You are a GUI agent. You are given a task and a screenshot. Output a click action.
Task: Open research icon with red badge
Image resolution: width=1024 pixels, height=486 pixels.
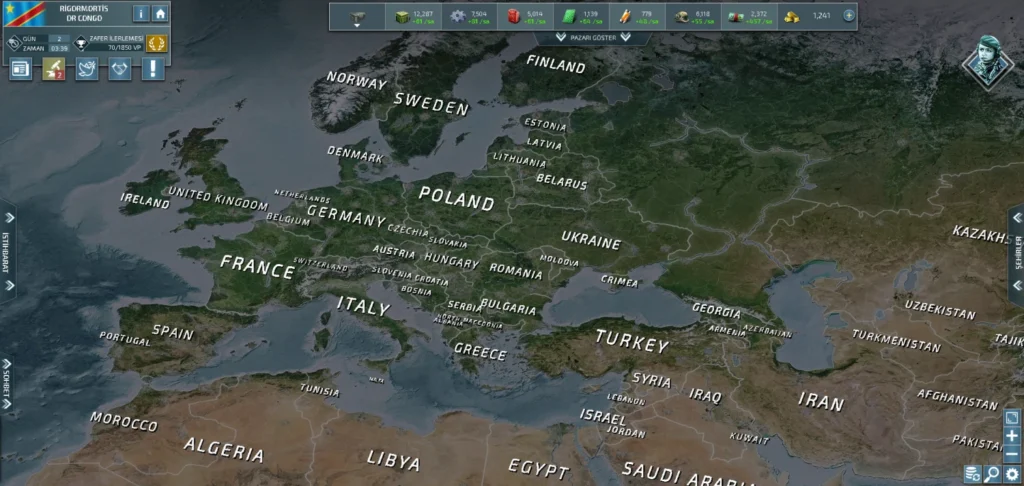point(54,69)
